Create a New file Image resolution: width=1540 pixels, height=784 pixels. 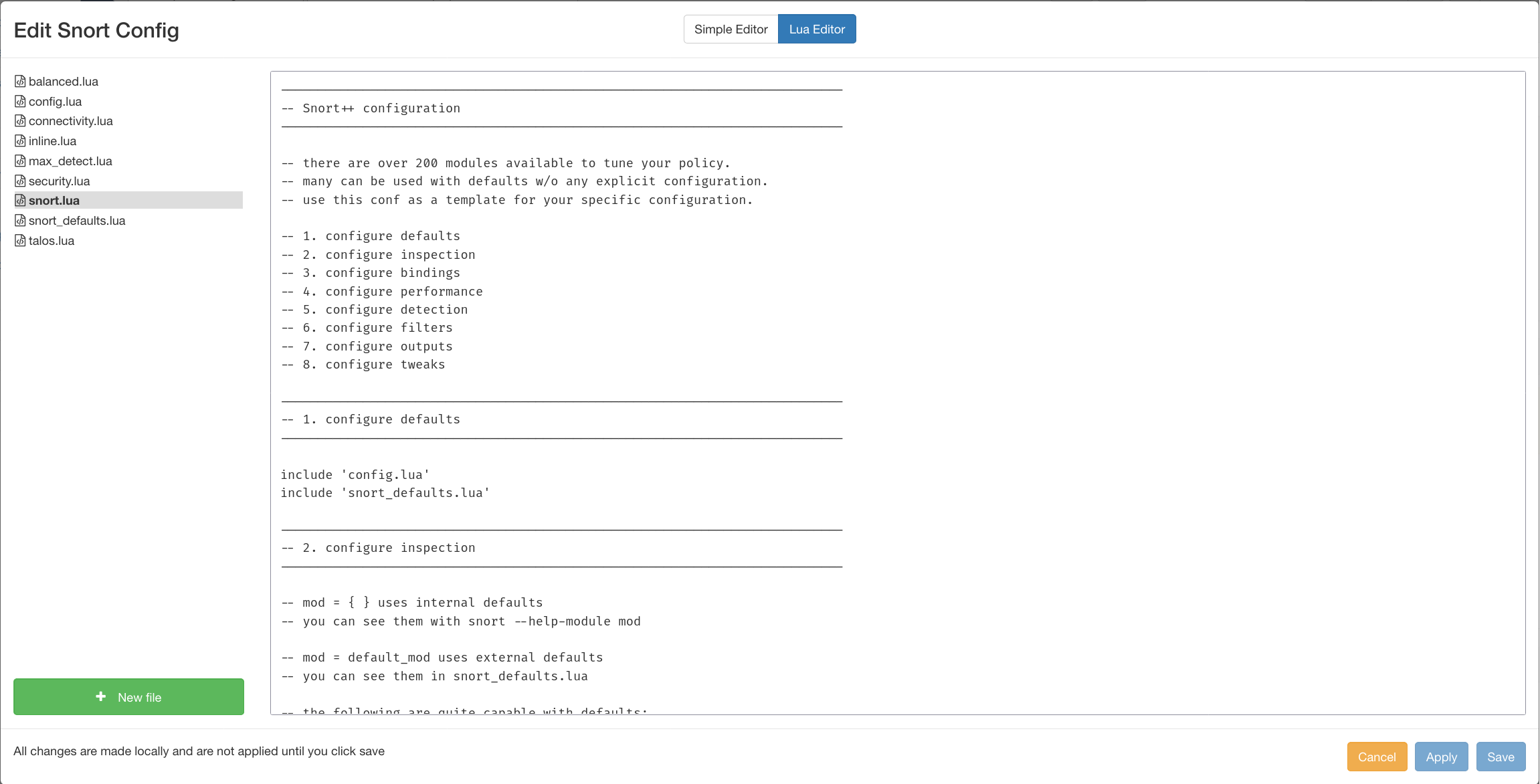pos(128,697)
